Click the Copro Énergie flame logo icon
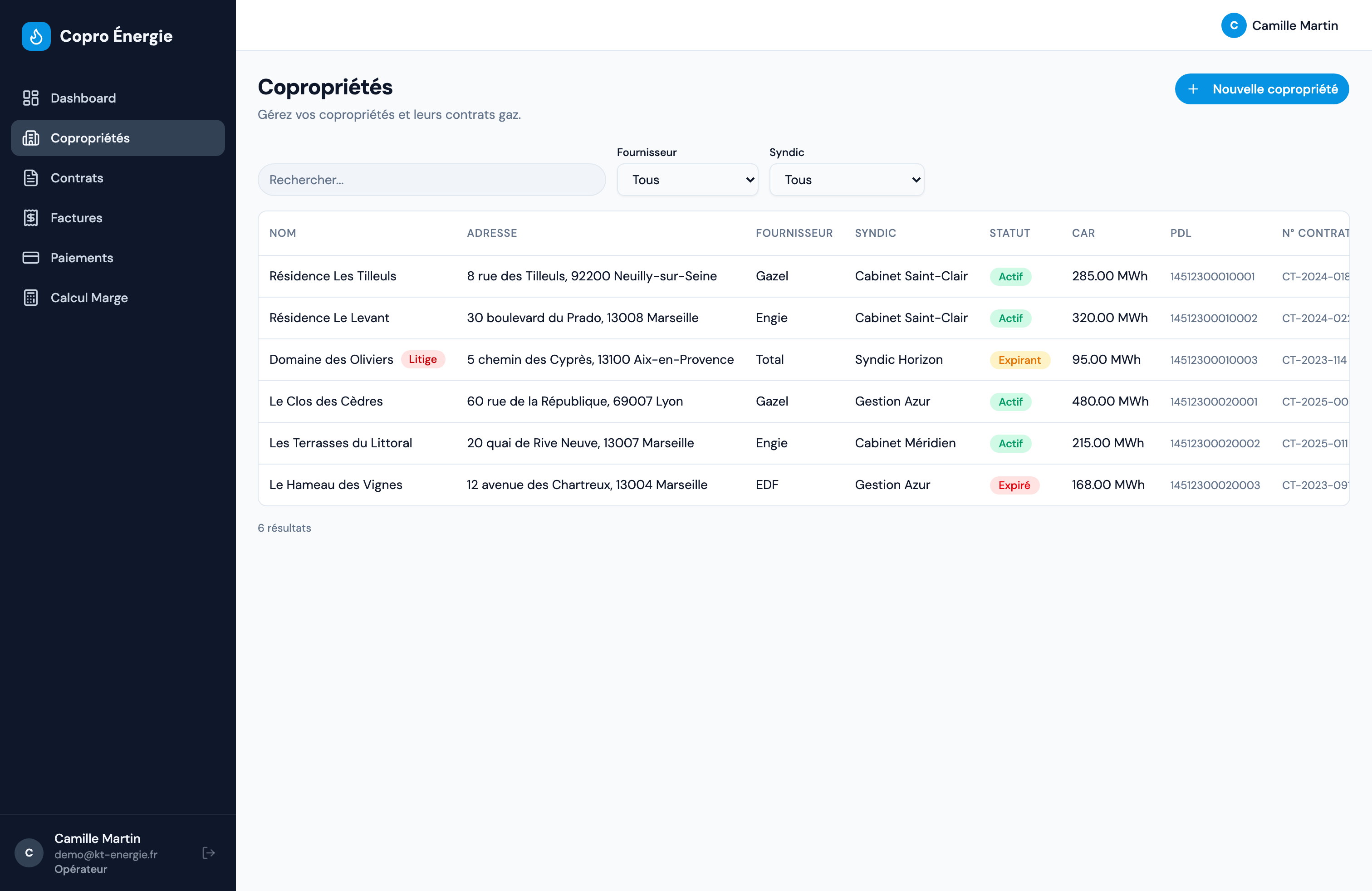The height and width of the screenshot is (891, 1372). (36, 36)
